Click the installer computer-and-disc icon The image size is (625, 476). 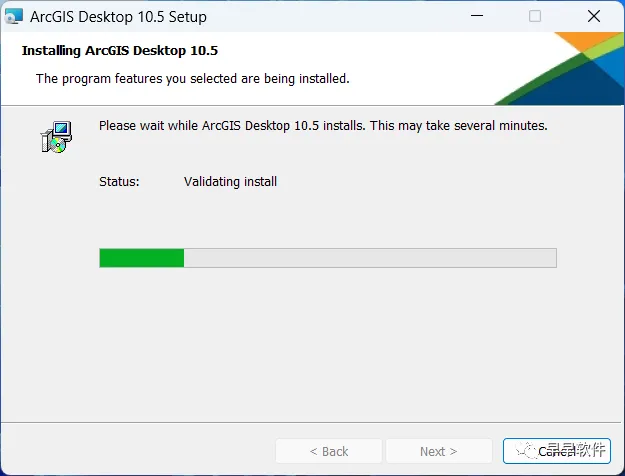click(56, 137)
